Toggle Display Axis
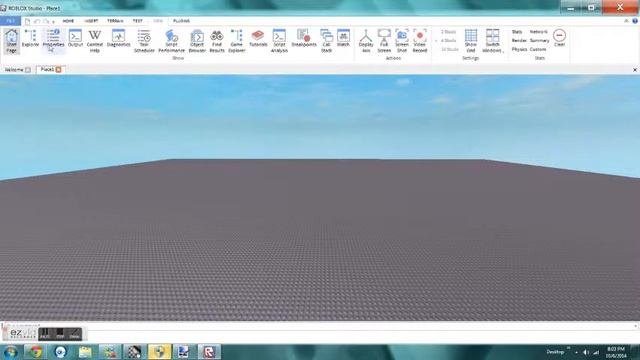640x360 pixels. point(366,41)
